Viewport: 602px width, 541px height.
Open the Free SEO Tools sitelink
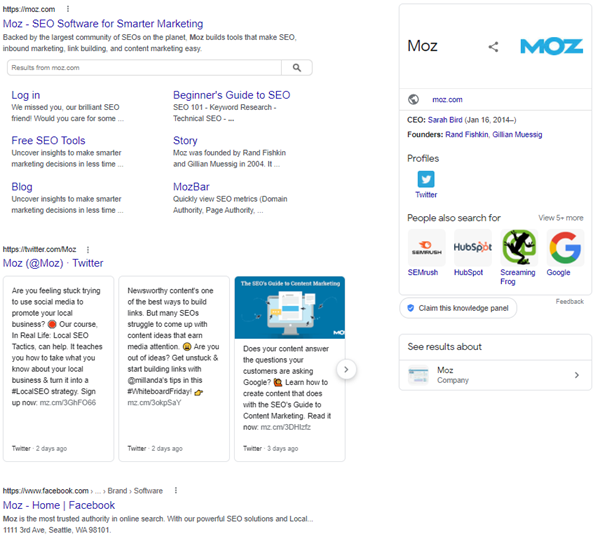click(x=48, y=141)
